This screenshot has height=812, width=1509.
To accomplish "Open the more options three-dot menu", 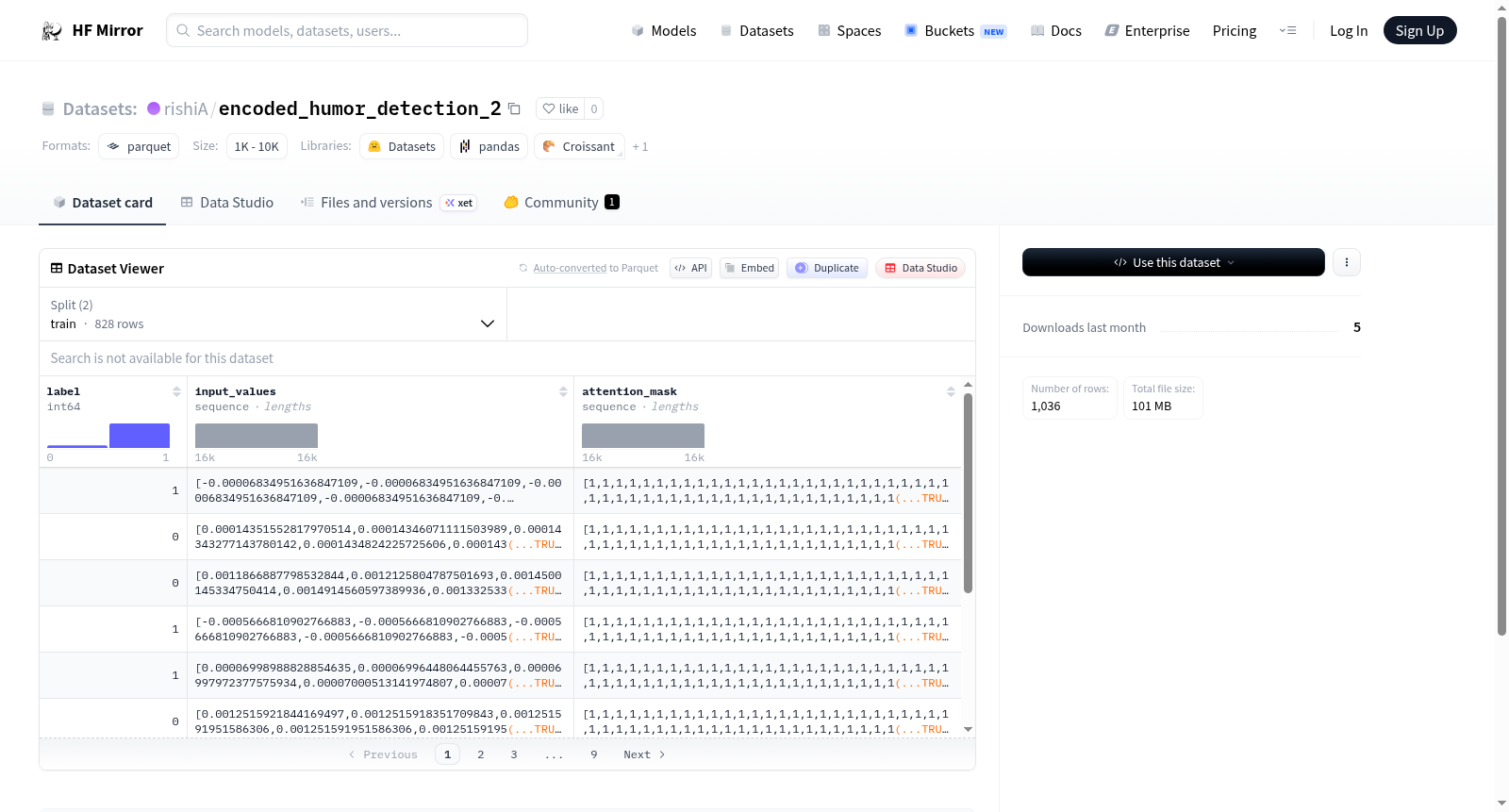I will 1347,262.
